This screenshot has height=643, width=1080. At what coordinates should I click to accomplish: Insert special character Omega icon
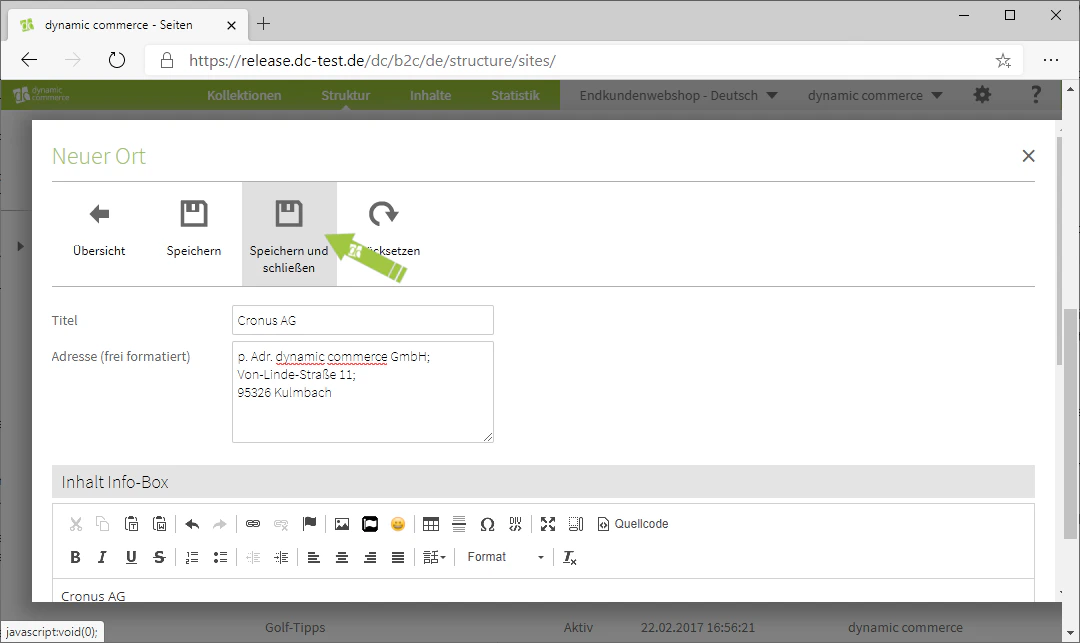pyautogui.click(x=487, y=524)
